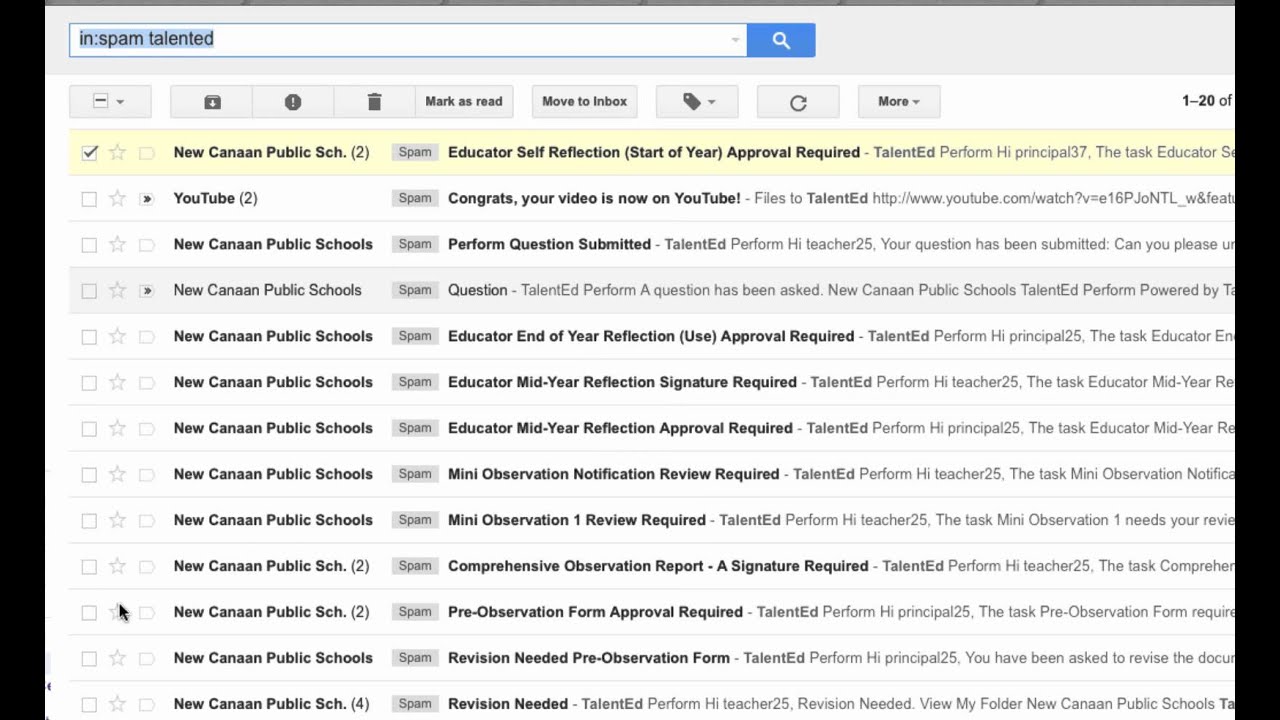Star the YouTube email
The width and height of the screenshot is (1280, 720).
coord(117,198)
